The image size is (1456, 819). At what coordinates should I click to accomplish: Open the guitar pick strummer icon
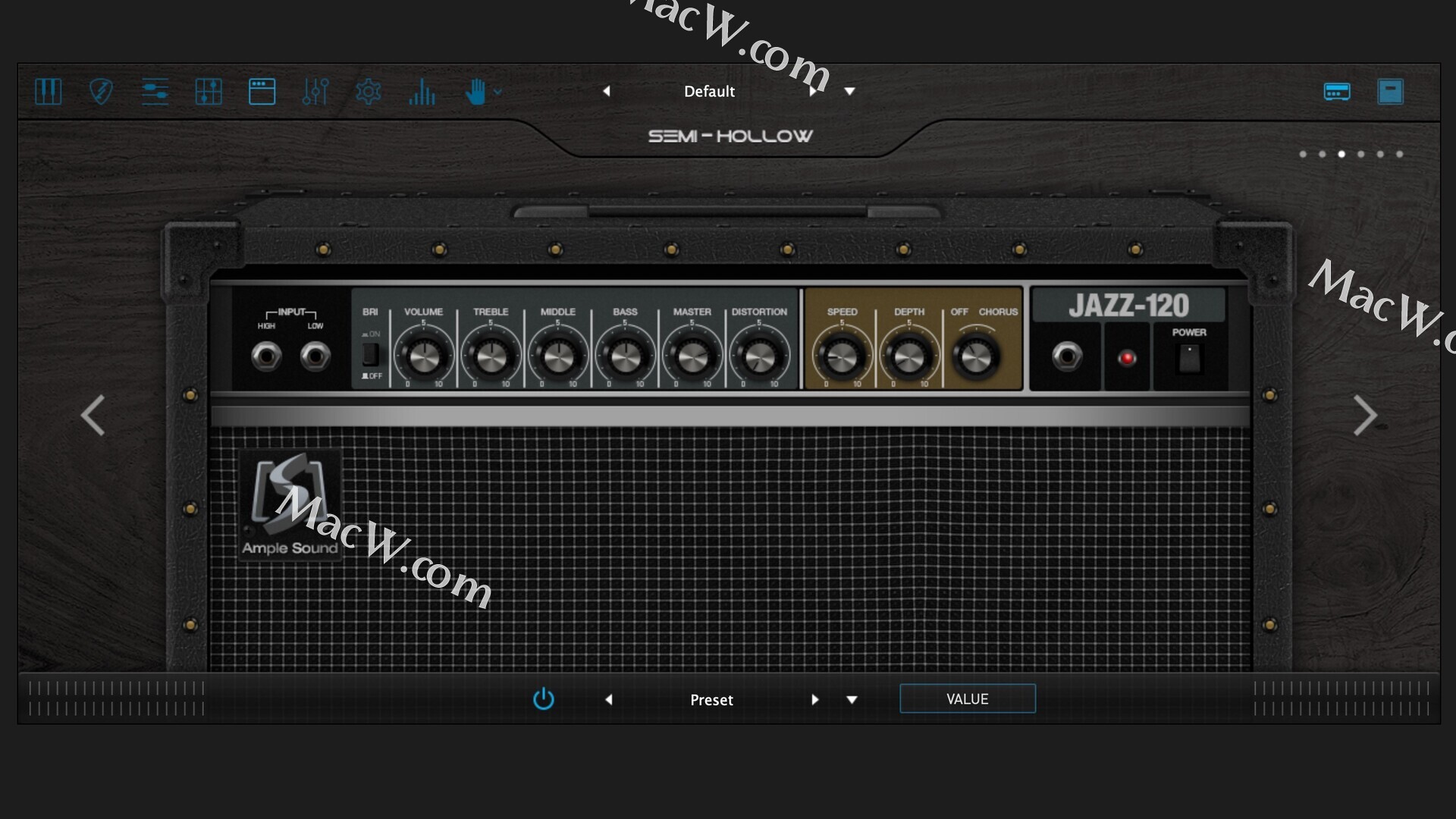click(101, 92)
